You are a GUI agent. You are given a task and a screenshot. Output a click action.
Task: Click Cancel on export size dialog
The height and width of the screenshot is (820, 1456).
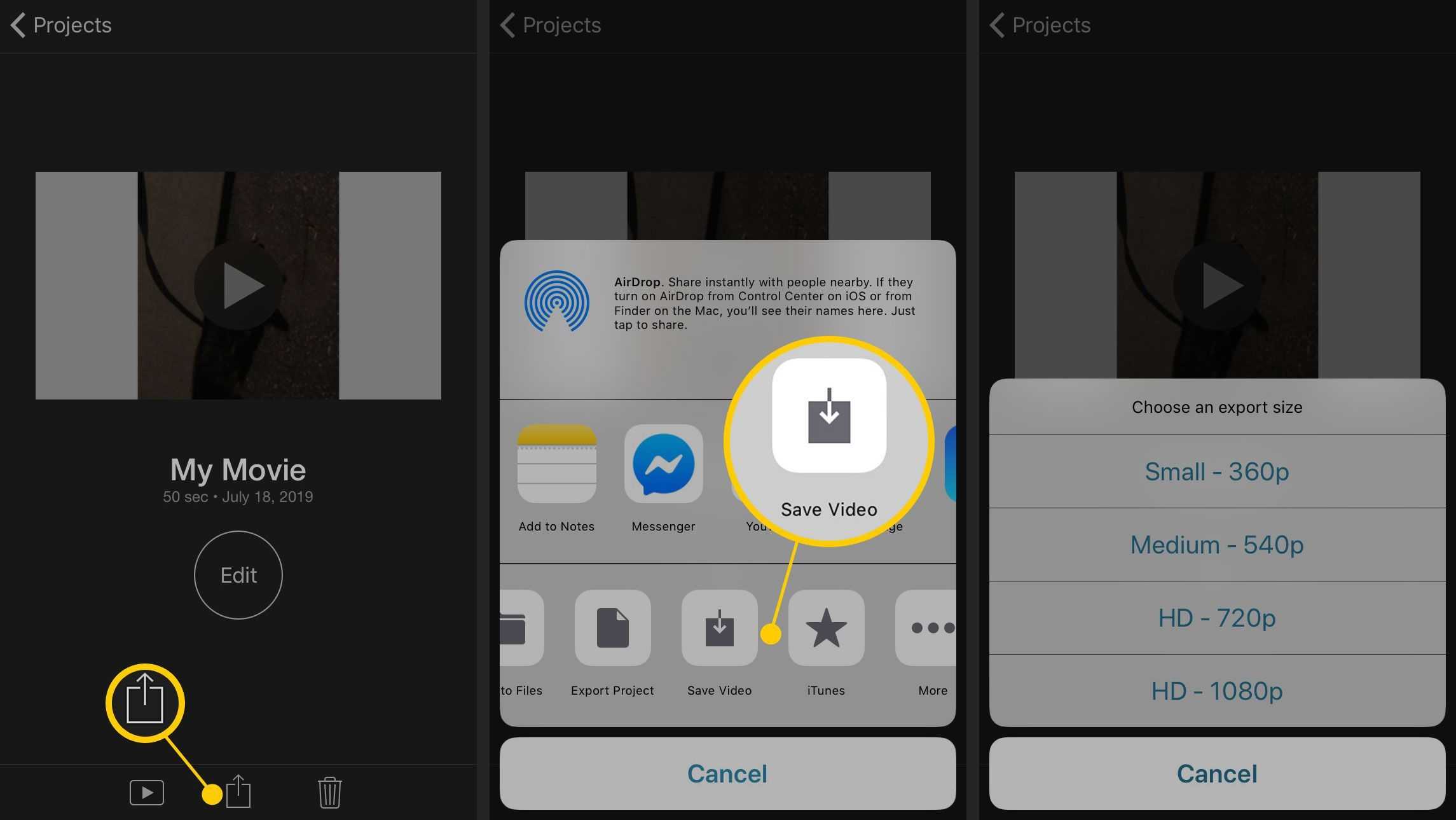1216,774
